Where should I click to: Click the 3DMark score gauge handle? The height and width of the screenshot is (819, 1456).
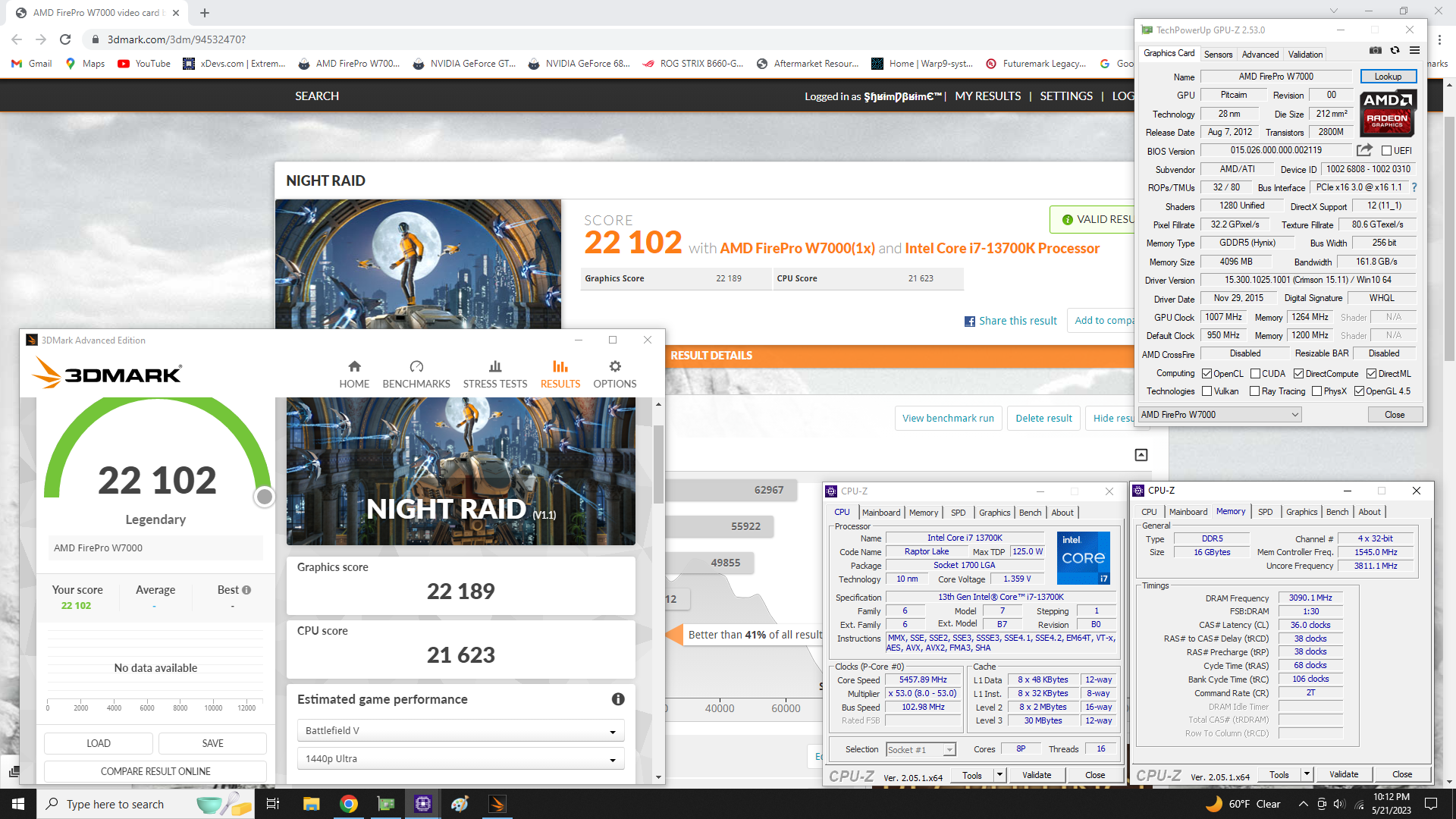264,497
